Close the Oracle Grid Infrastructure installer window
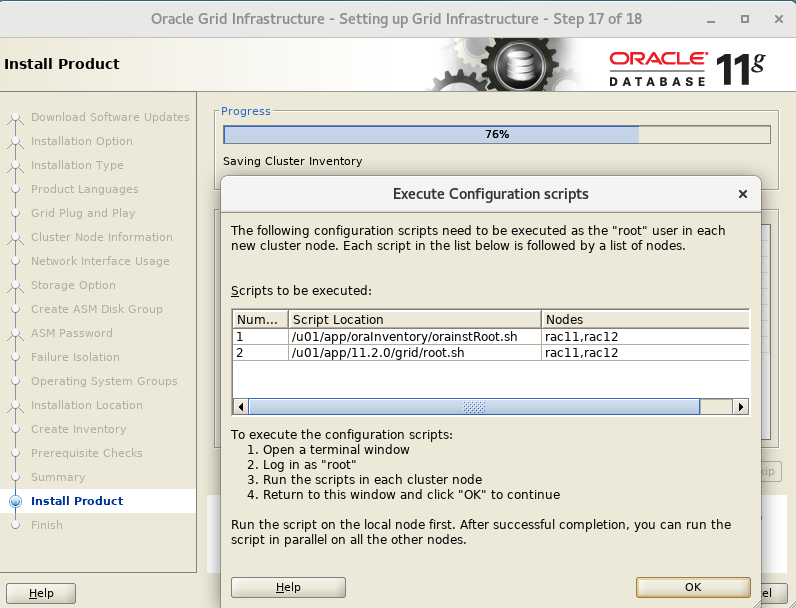This screenshot has height=608, width=796. click(776, 19)
